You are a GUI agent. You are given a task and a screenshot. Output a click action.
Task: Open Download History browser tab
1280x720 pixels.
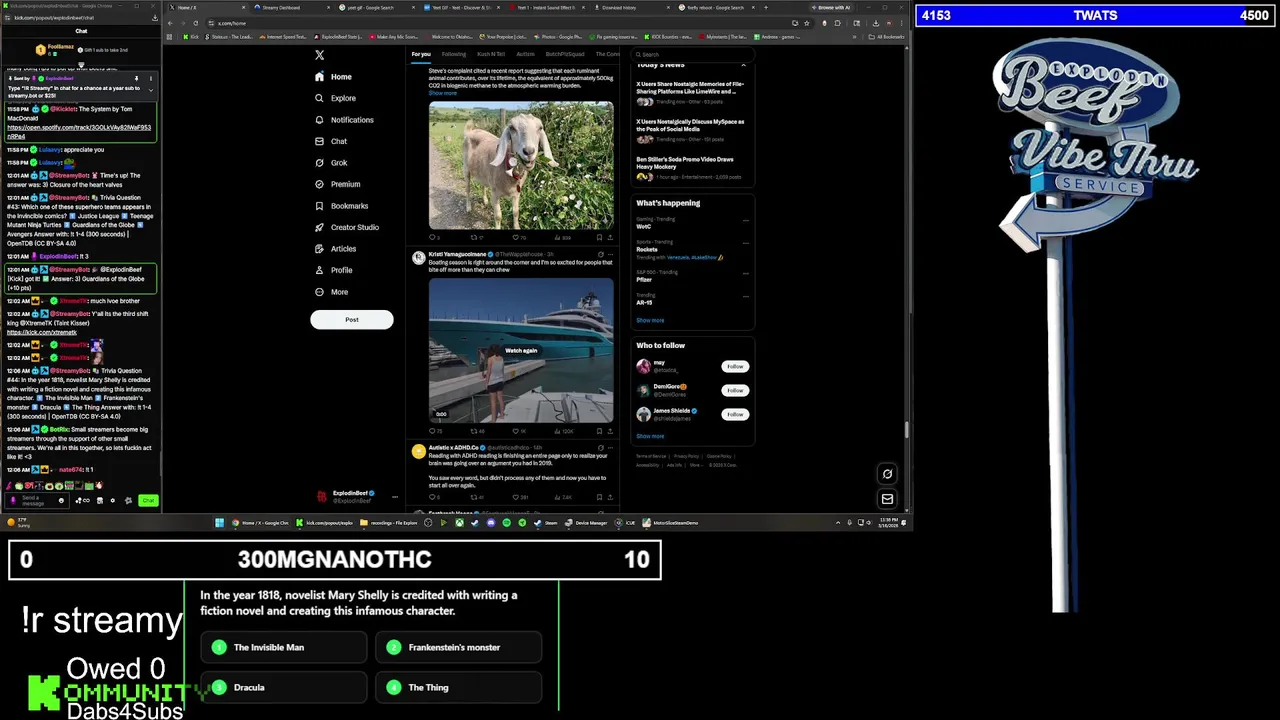tap(618, 7)
